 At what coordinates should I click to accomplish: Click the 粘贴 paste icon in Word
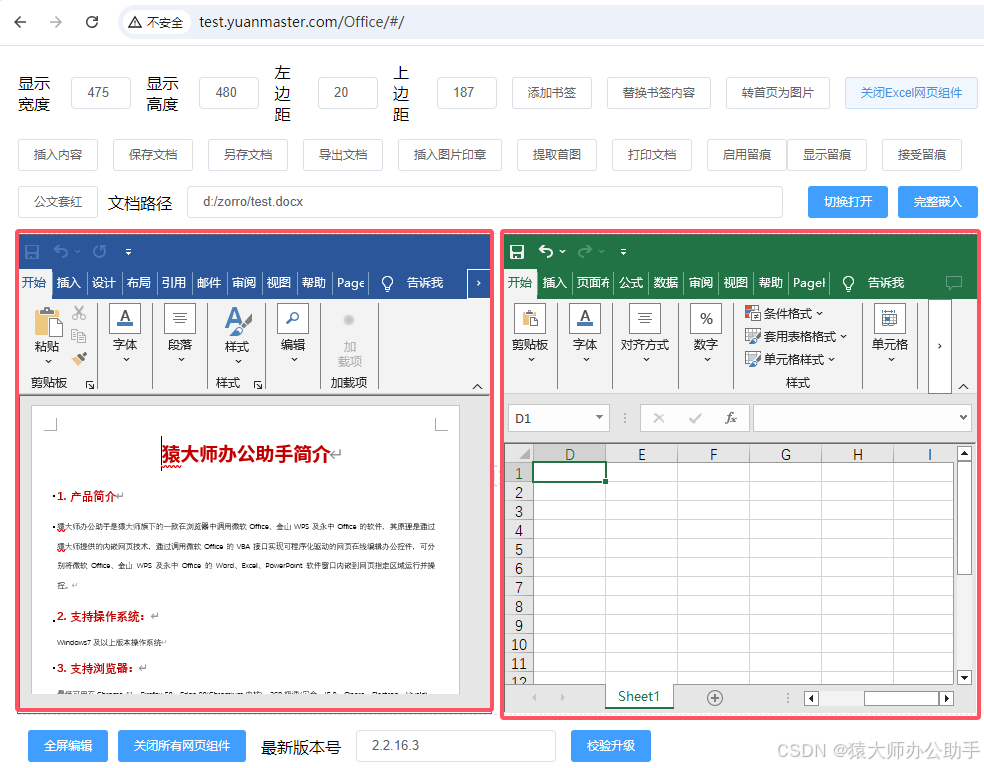pos(48,322)
